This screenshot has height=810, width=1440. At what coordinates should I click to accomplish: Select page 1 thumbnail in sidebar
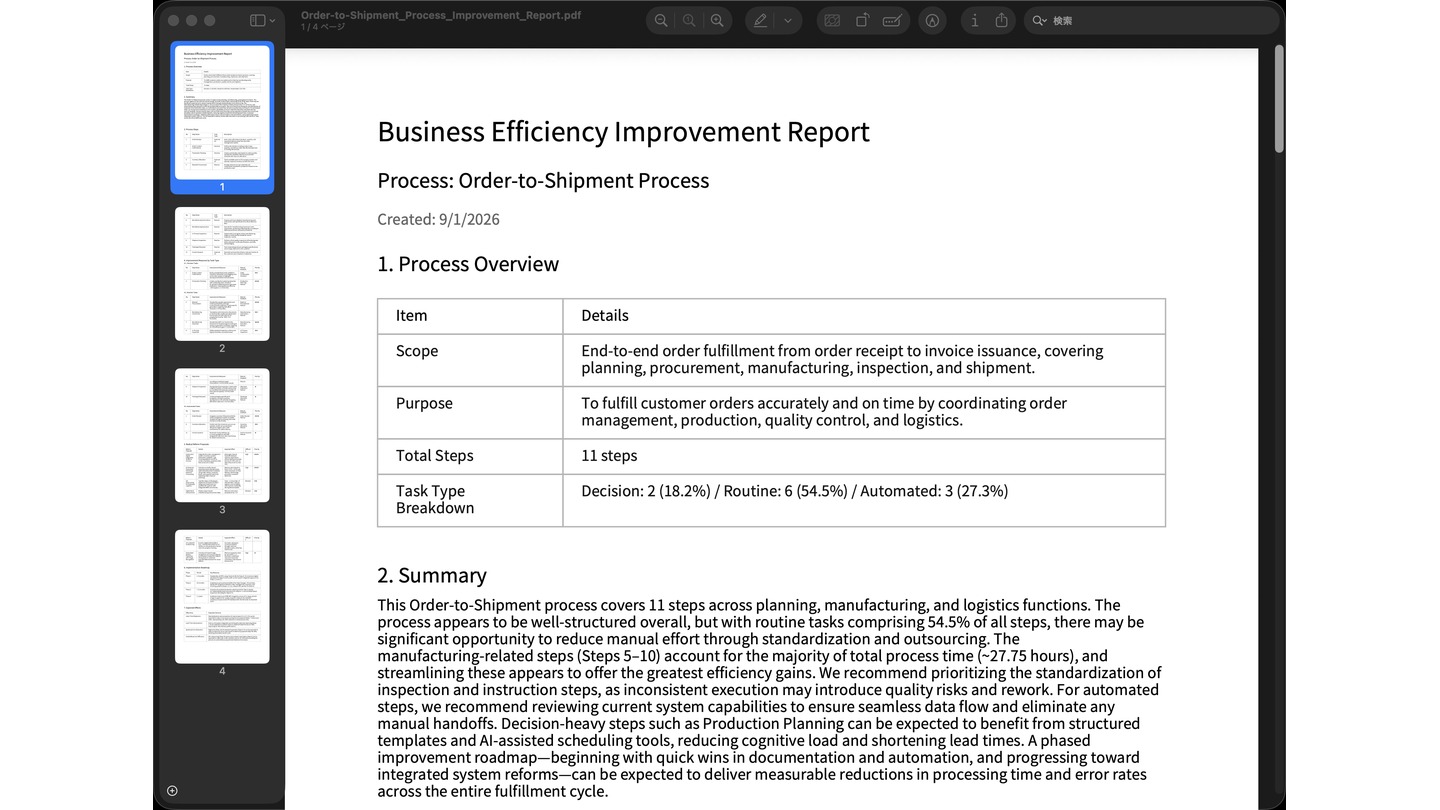click(x=222, y=111)
